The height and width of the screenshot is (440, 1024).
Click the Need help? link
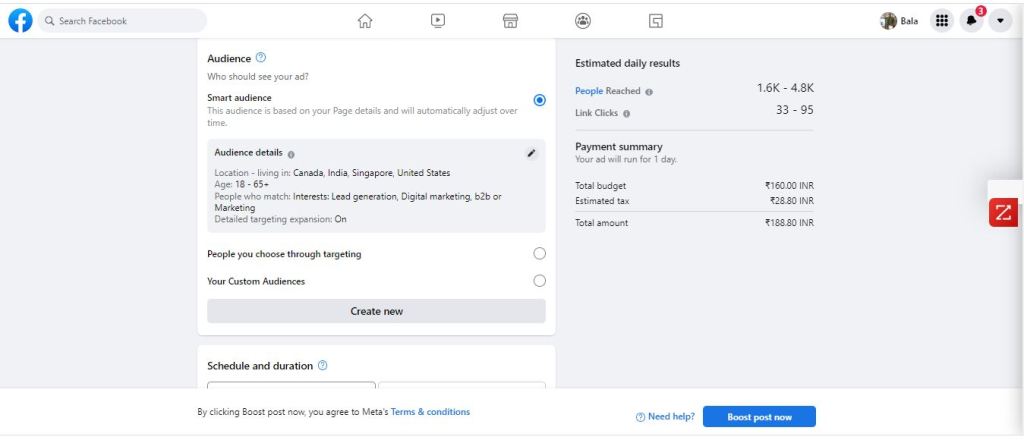pyautogui.click(x=665, y=416)
